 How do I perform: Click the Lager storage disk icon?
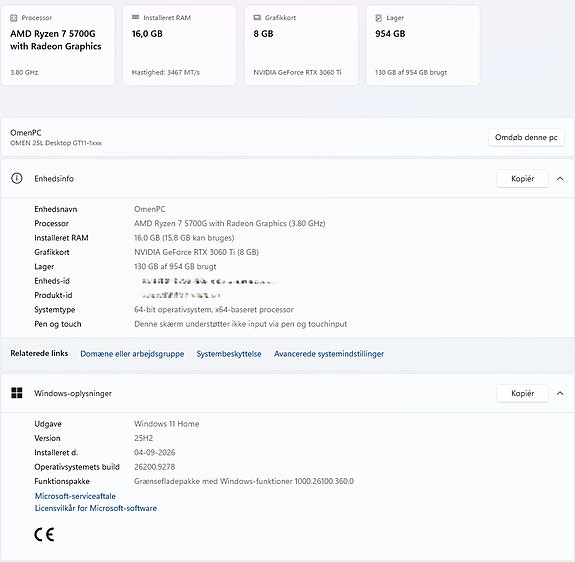tap(379, 18)
